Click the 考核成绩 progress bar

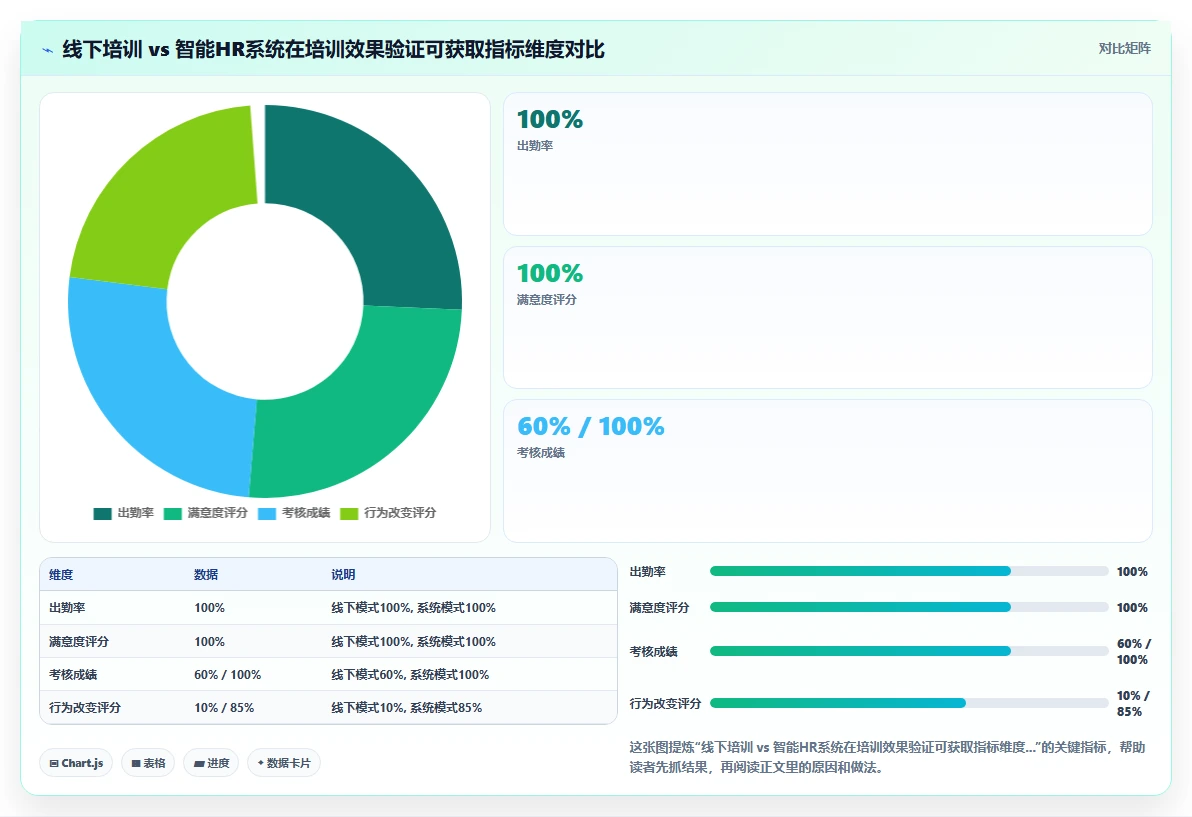pyautogui.click(x=909, y=651)
